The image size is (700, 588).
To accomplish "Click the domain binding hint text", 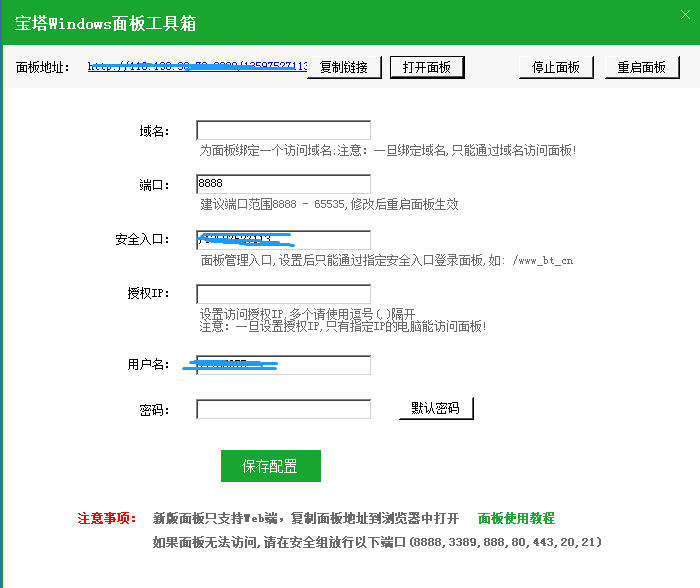I will pyautogui.click(x=388, y=150).
